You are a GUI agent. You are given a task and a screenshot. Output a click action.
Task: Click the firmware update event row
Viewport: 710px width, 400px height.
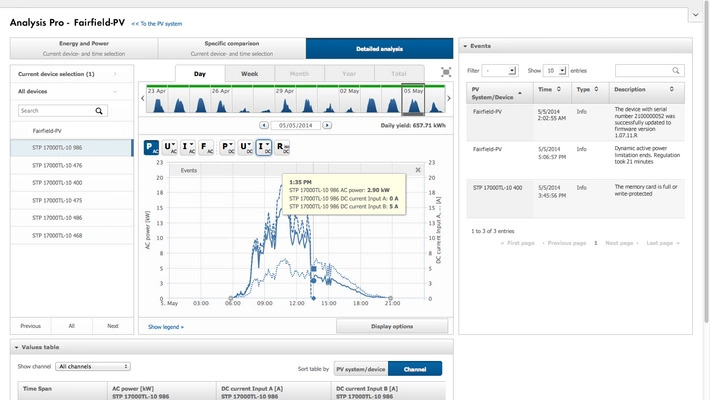[x=576, y=123]
